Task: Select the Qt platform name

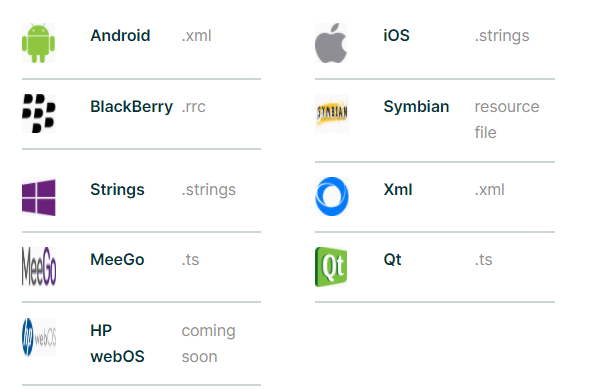Action: [x=392, y=260]
